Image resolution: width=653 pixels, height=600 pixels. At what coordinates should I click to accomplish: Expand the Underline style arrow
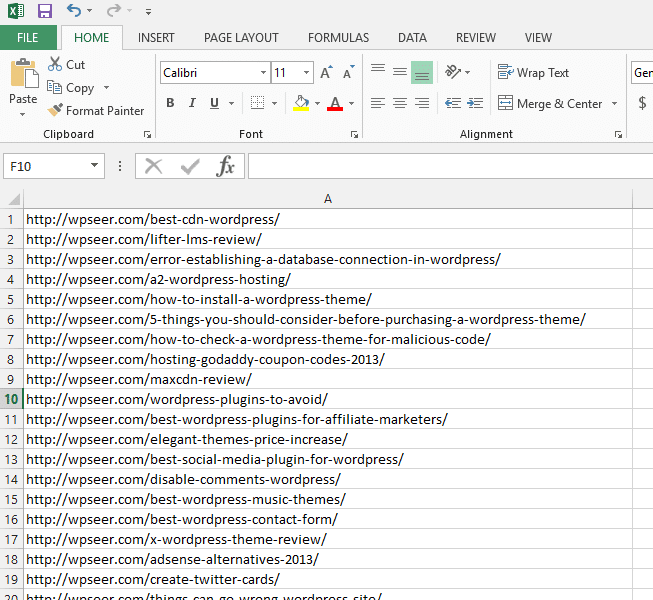pos(232,103)
